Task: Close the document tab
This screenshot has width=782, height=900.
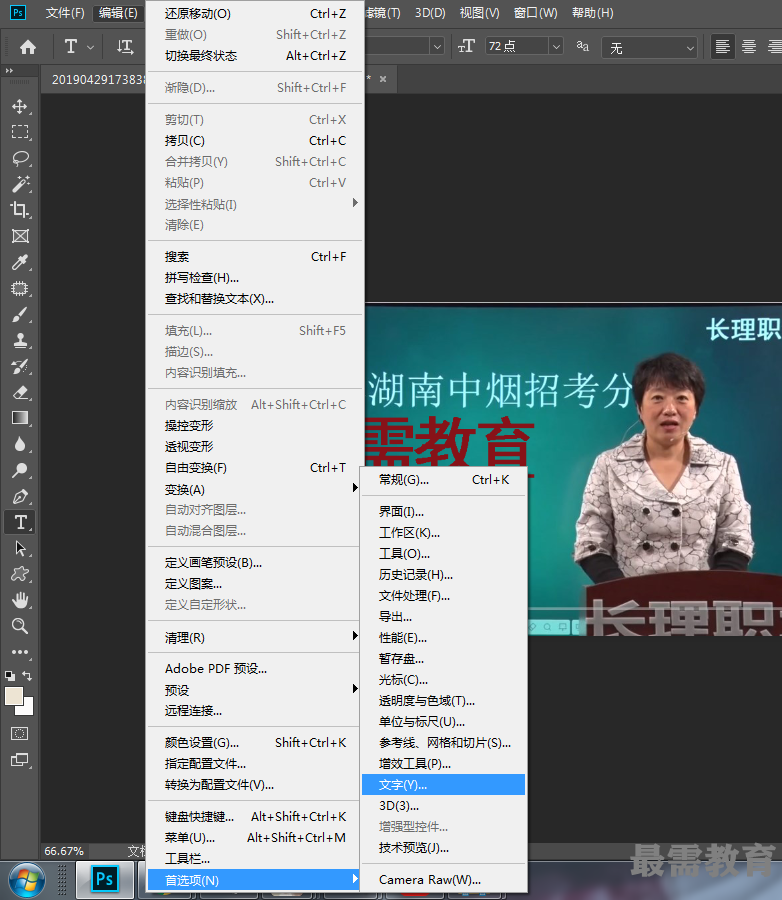Action: pos(383,79)
